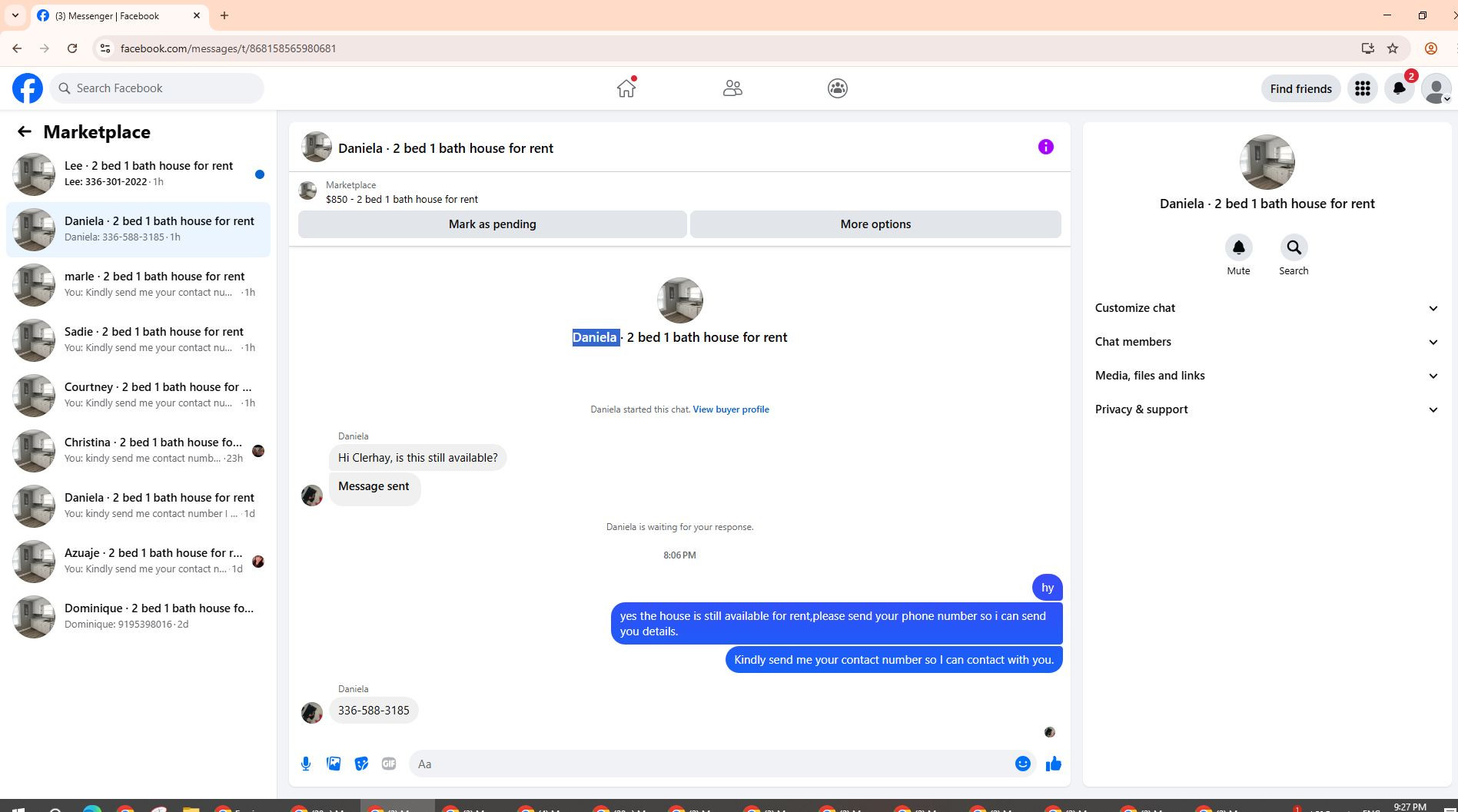
Task: Mute this conversation with bell icon
Action: (x=1238, y=247)
